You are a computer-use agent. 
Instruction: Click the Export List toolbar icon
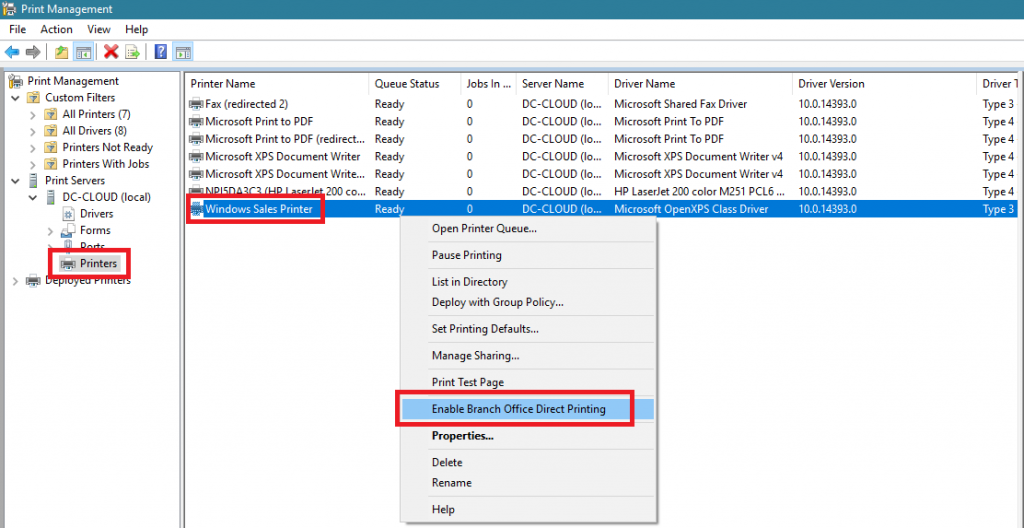[x=132, y=52]
